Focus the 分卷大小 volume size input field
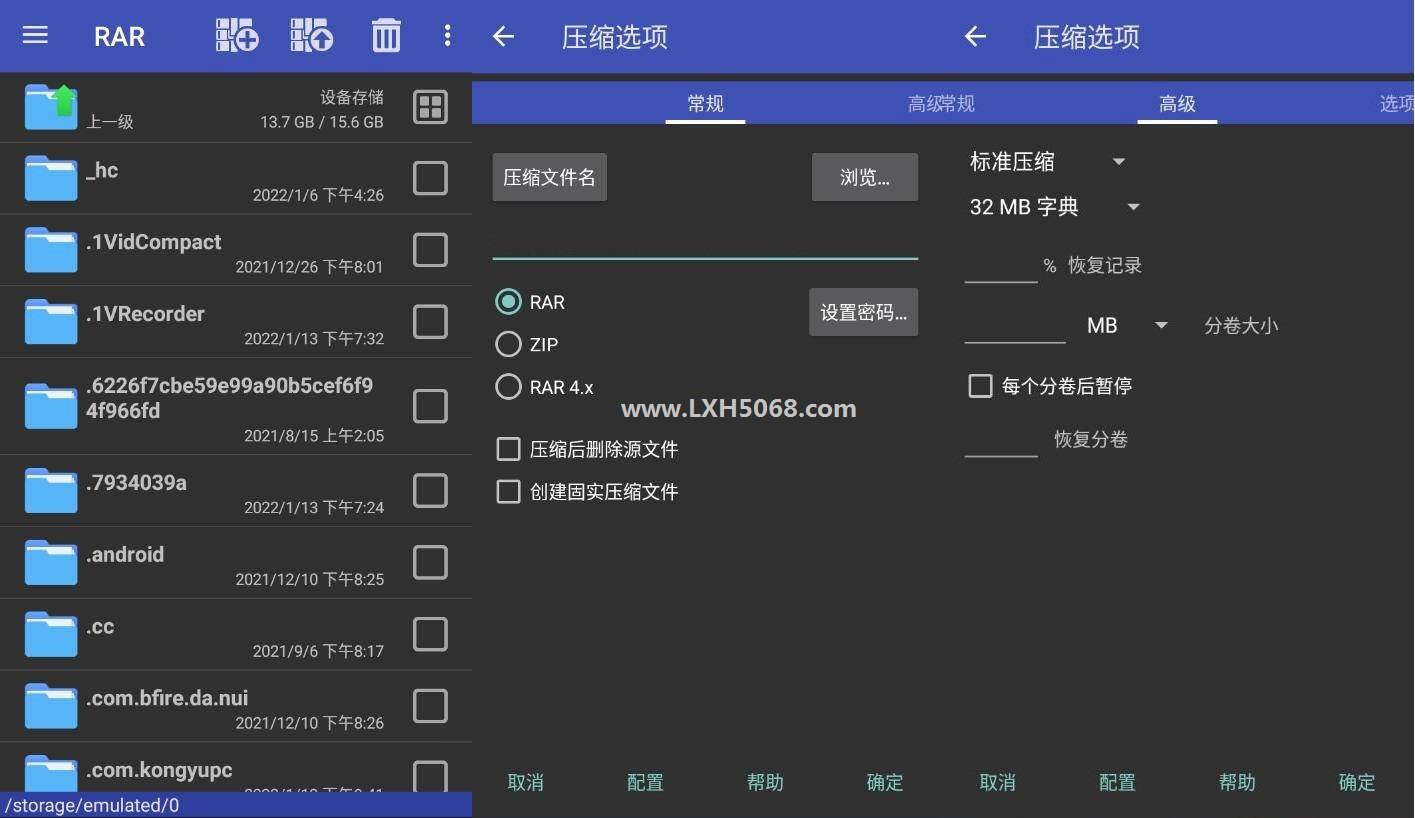Image resolution: width=1415 pixels, height=818 pixels. [1015, 325]
